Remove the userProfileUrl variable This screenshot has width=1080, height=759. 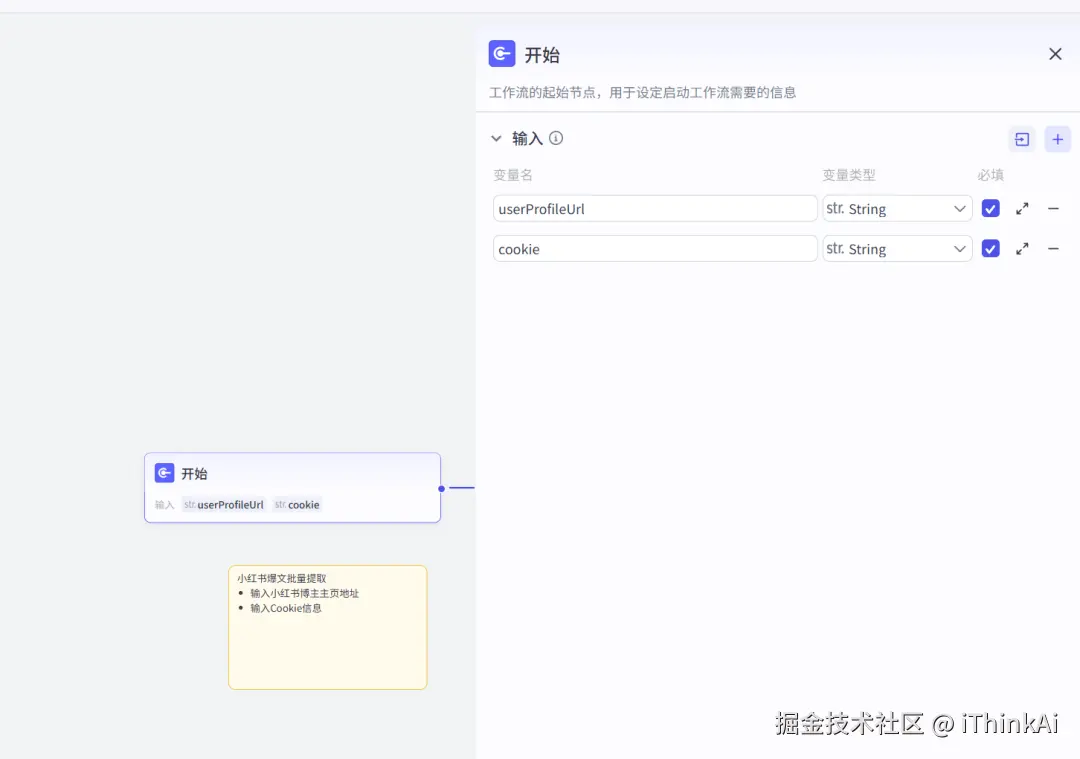point(1053,209)
